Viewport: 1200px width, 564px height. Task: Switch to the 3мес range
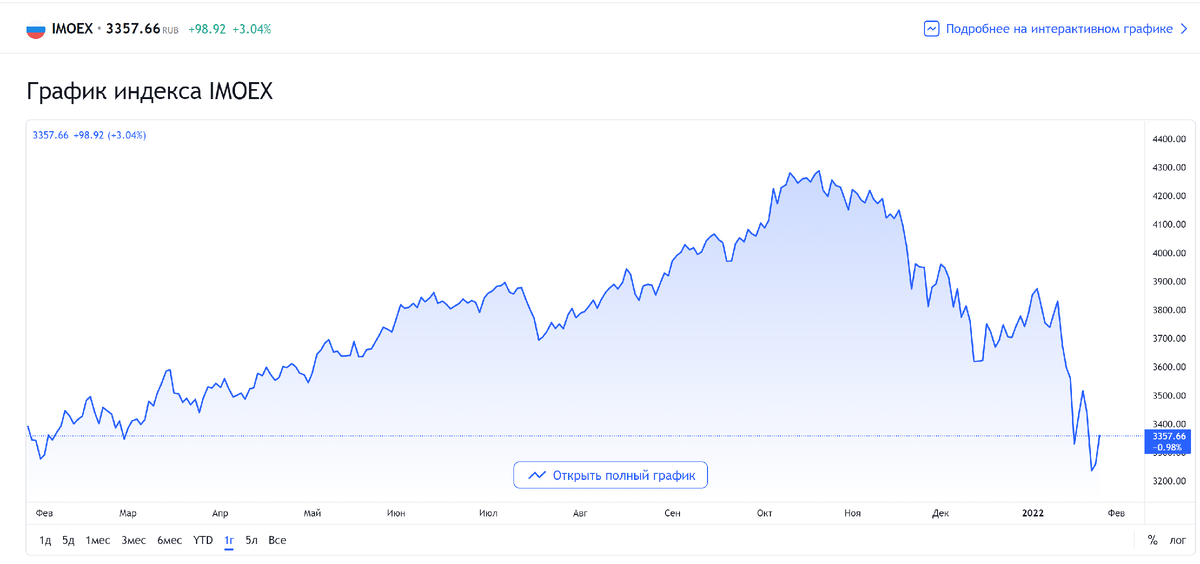134,540
